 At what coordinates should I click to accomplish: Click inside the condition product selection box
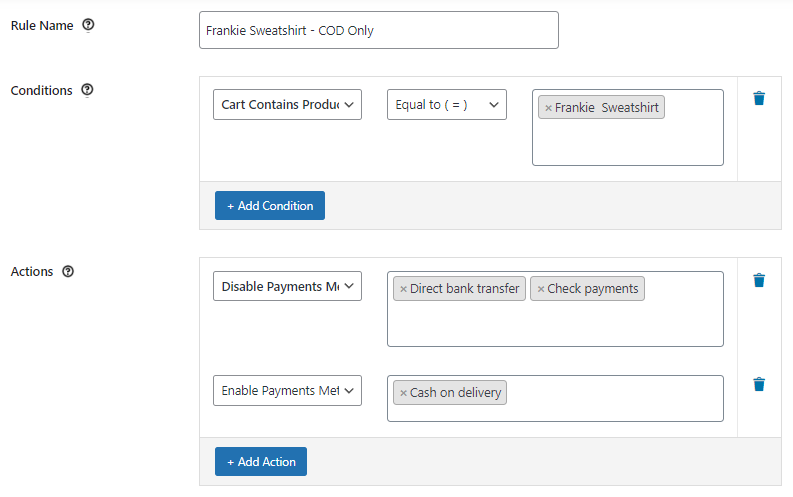pos(627,142)
